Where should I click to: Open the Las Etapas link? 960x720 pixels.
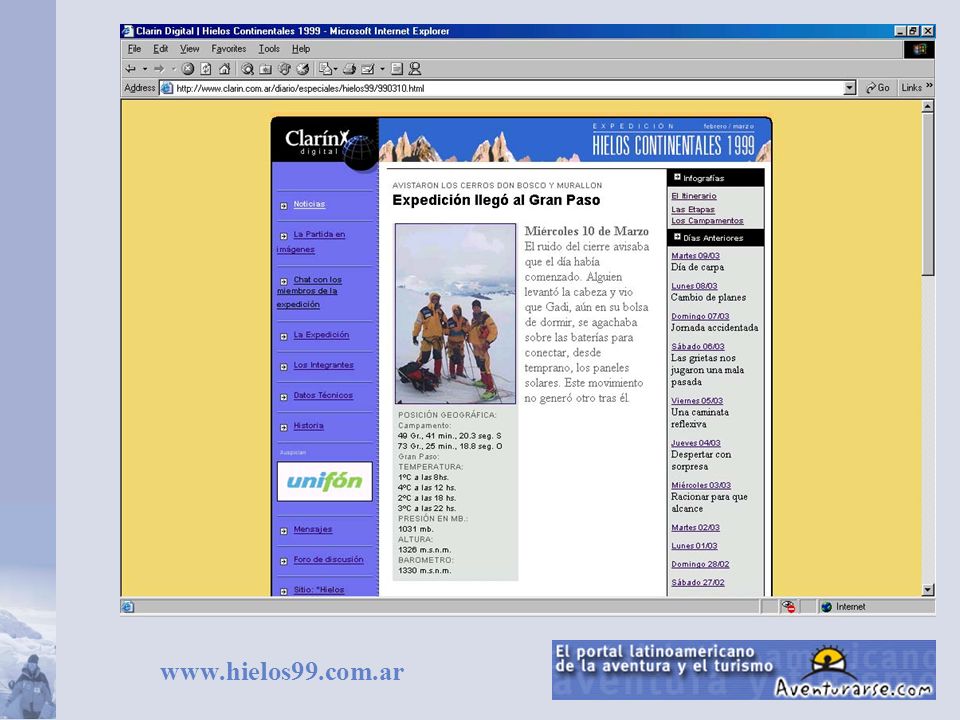692,209
